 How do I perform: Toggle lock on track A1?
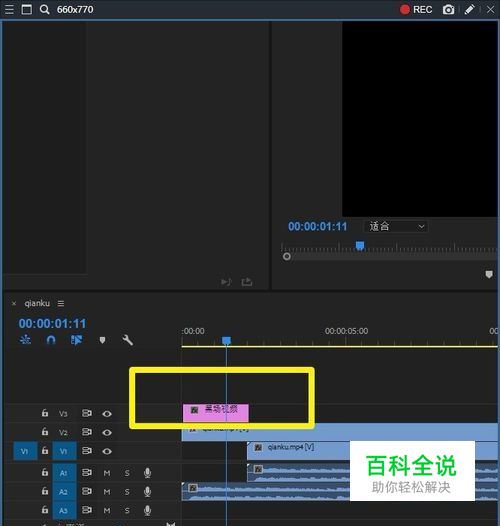[45, 472]
